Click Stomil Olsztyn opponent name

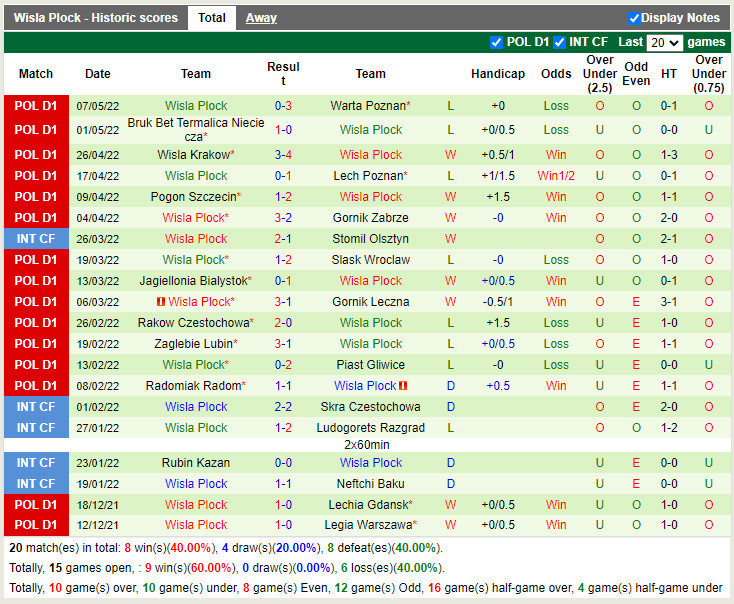pos(370,239)
